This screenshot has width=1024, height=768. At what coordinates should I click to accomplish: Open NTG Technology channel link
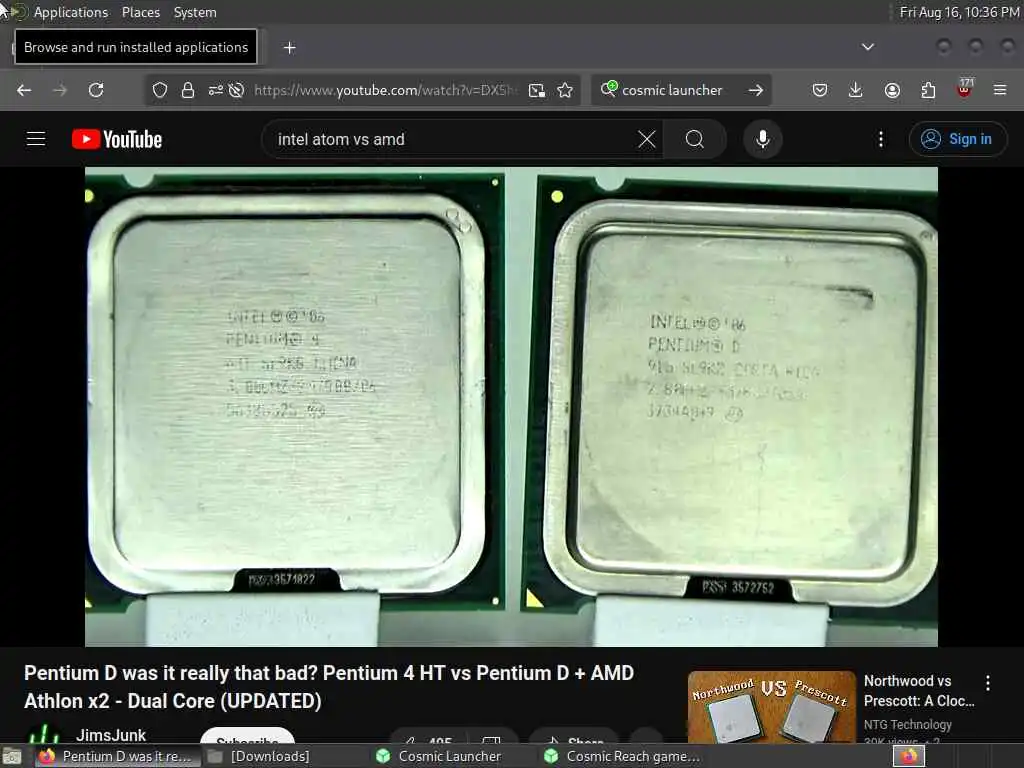(908, 724)
